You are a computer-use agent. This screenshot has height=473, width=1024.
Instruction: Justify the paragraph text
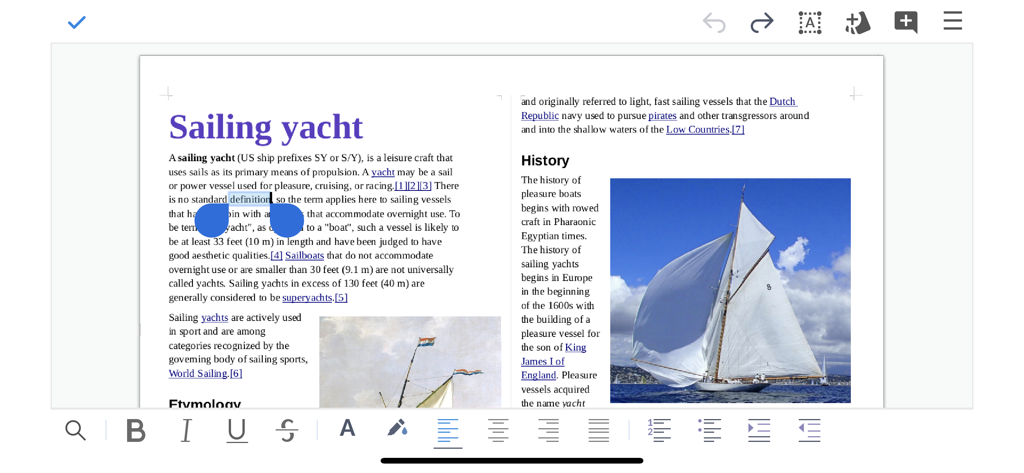tap(599, 431)
